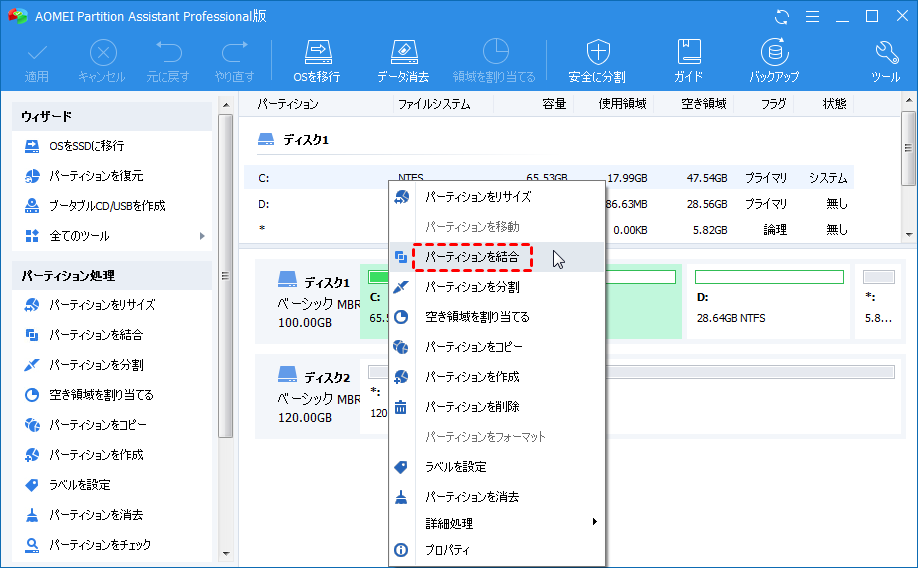
Task: Click sidebar パーティションを結合 icon
Action: click(32, 335)
